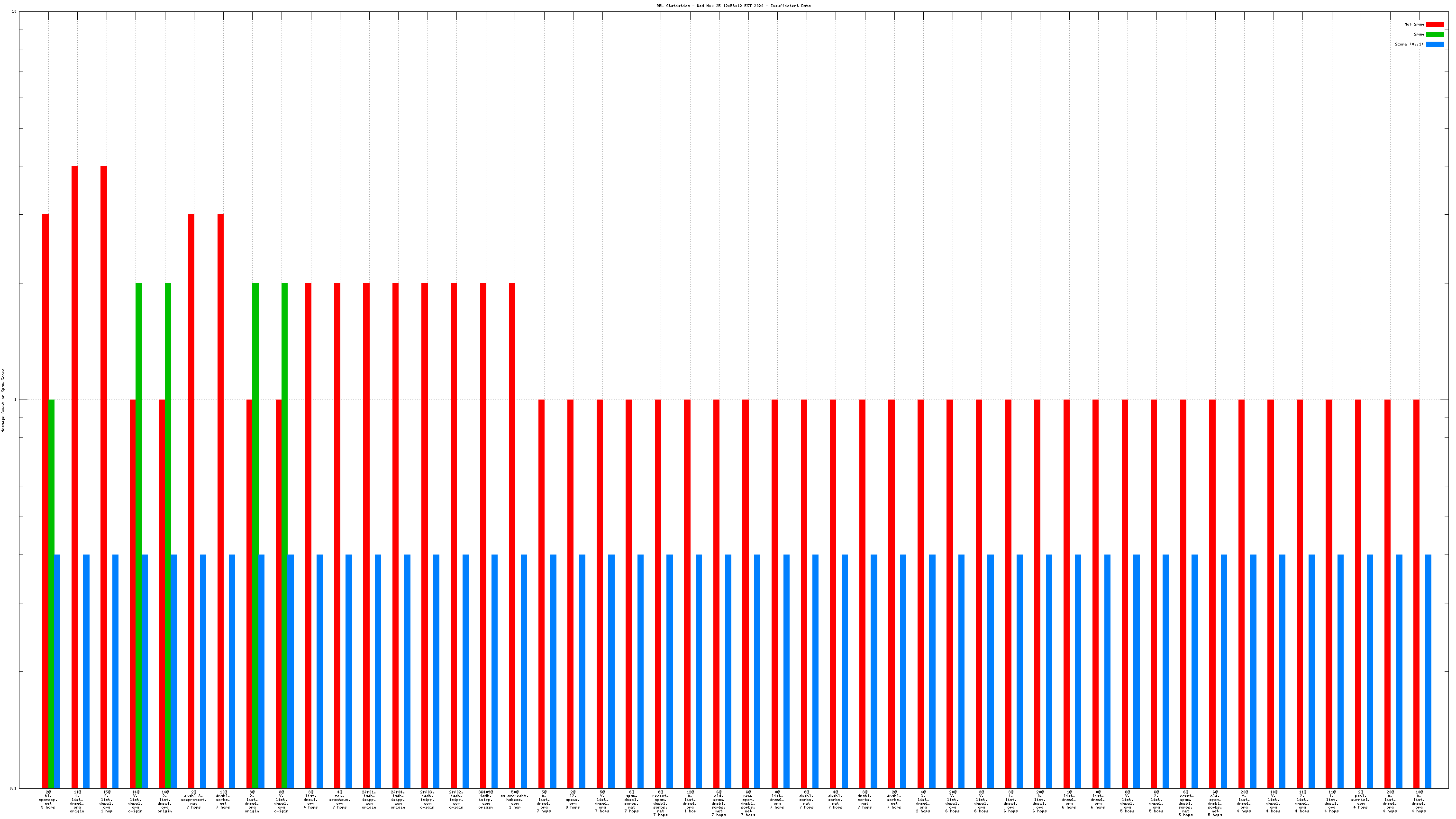Image resolution: width=1456 pixels, height=819 pixels.
Task: Click the RBL Statistics chart title
Action: click(733, 6)
